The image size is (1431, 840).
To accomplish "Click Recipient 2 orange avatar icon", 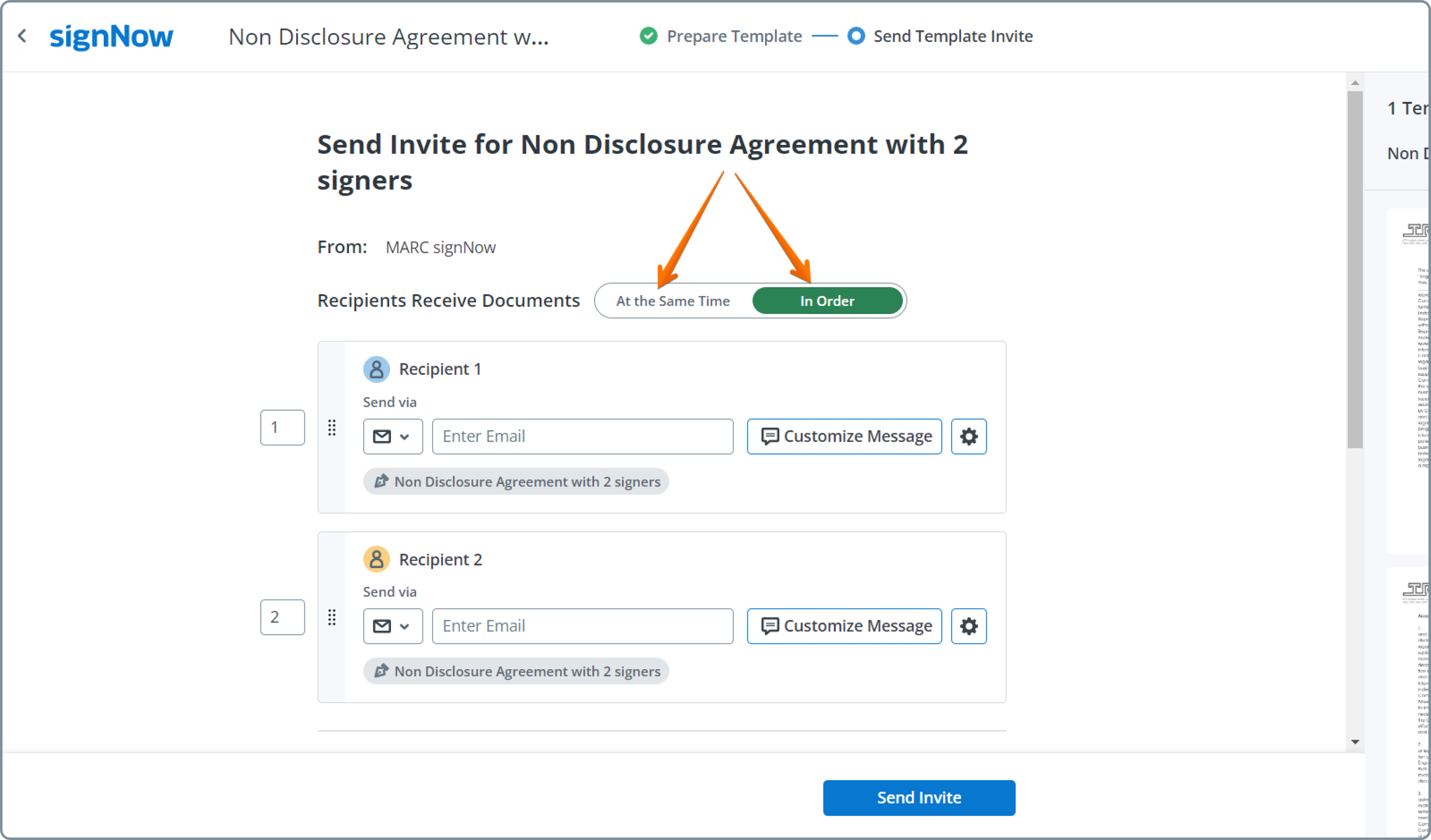I will pyautogui.click(x=376, y=560).
